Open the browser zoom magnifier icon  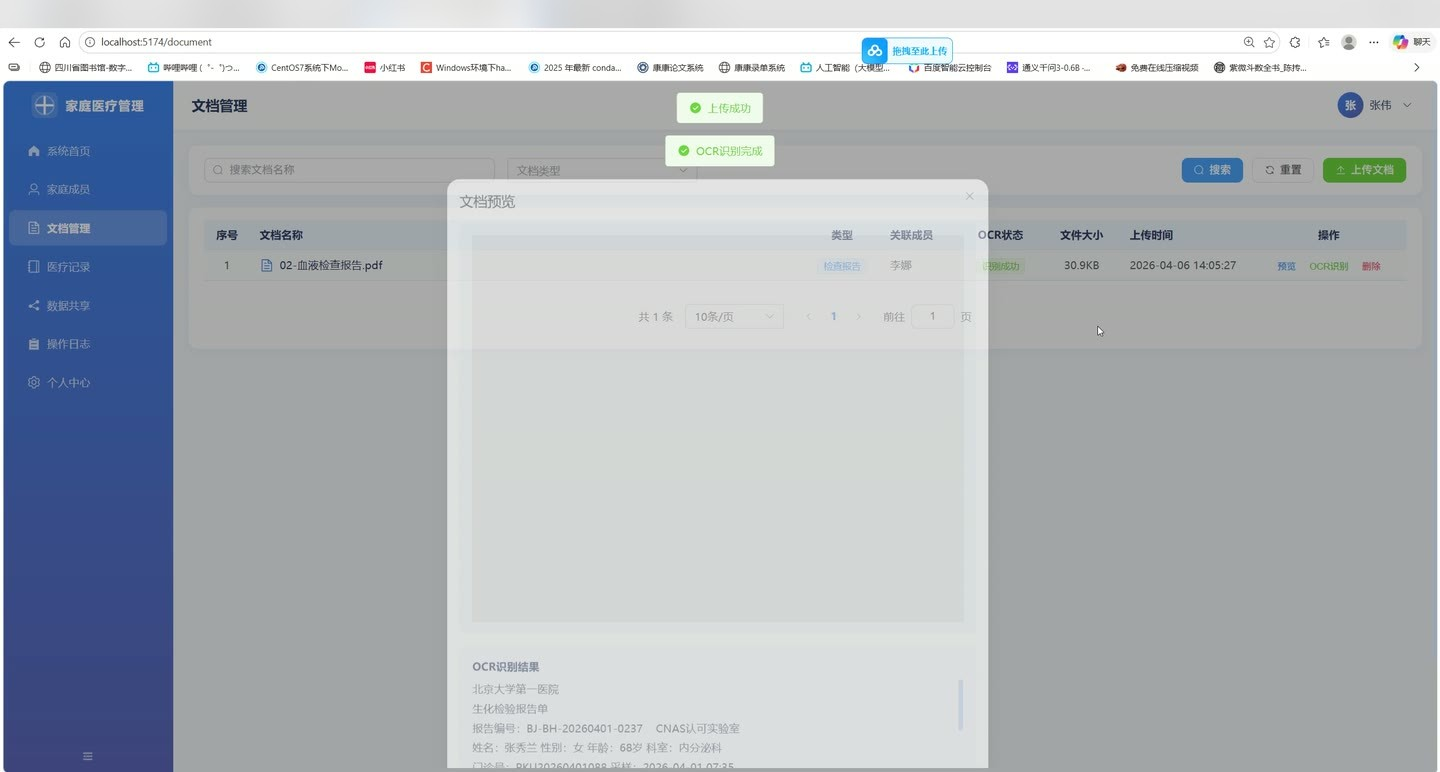pos(1249,42)
